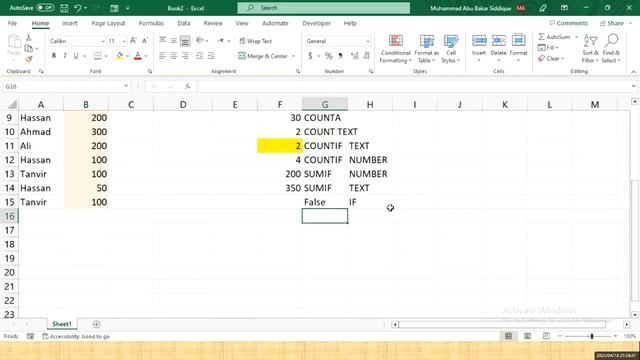Open Cell Styles gallery

click(451, 49)
